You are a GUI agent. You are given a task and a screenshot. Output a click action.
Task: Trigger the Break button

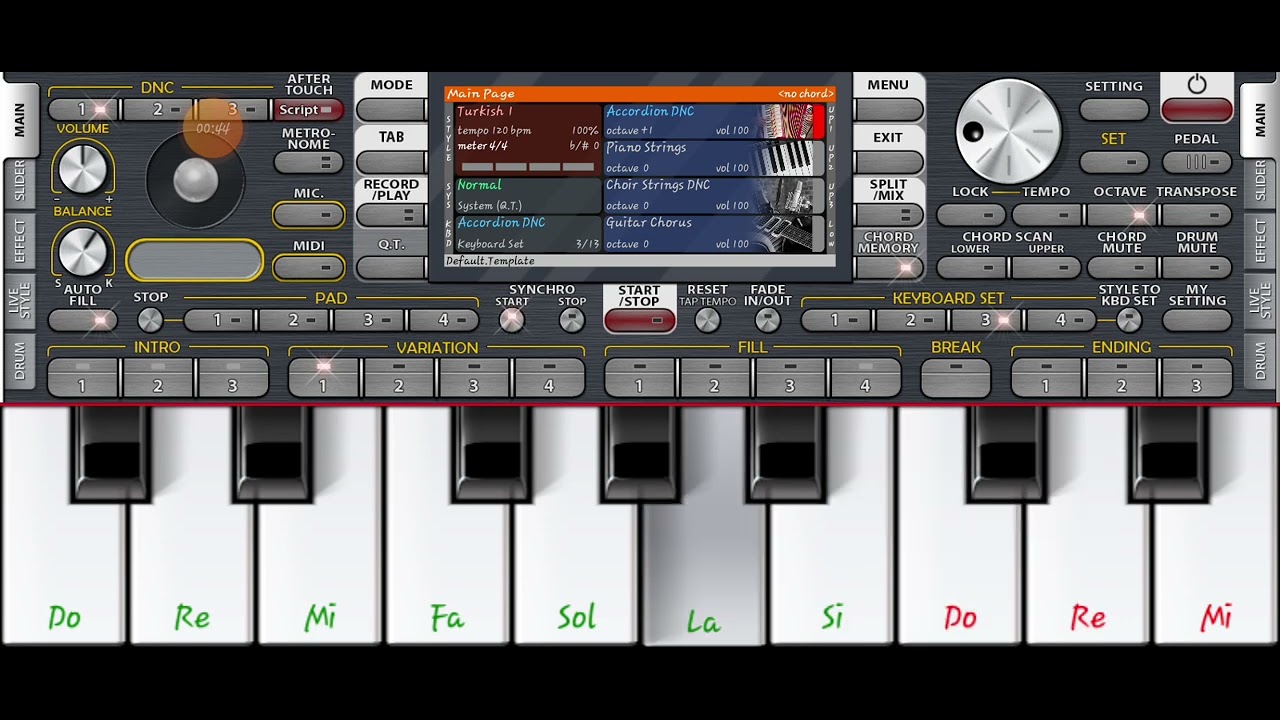tap(956, 378)
